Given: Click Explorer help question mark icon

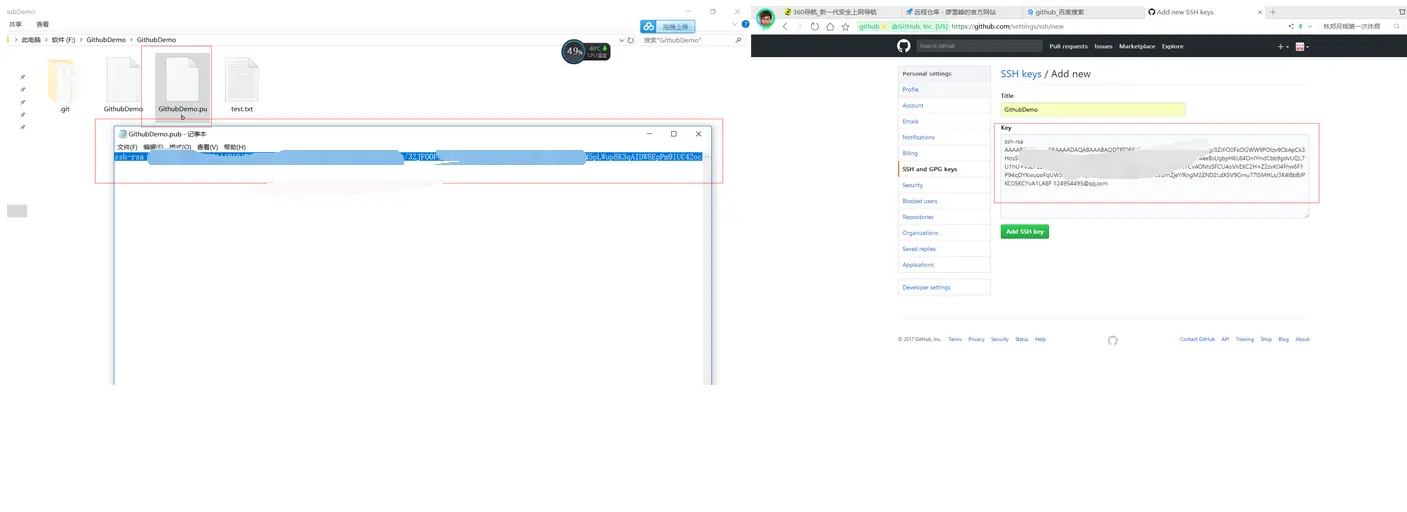Looking at the screenshot, I should 745,24.
